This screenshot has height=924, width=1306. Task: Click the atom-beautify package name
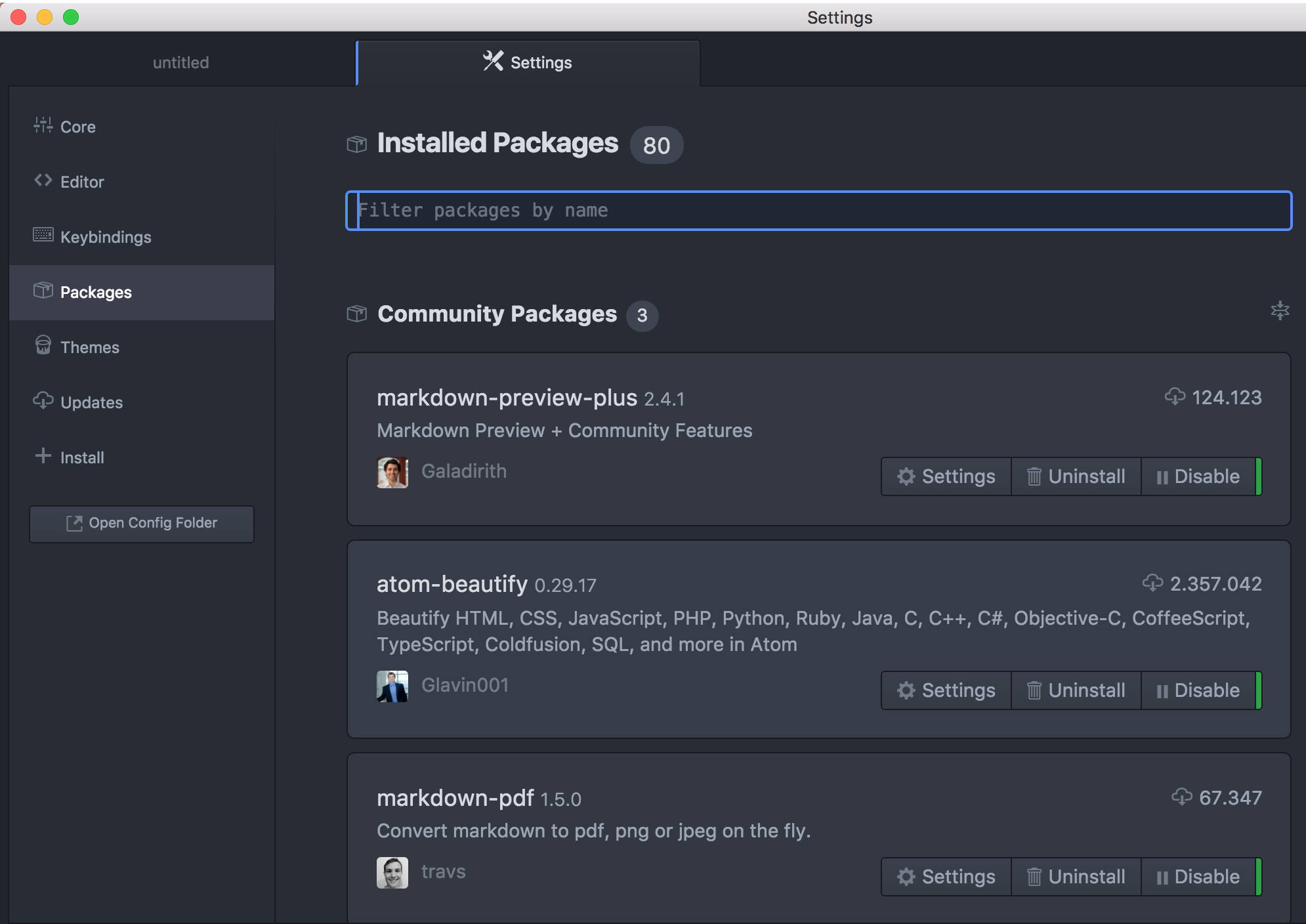pyautogui.click(x=452, y=584)
